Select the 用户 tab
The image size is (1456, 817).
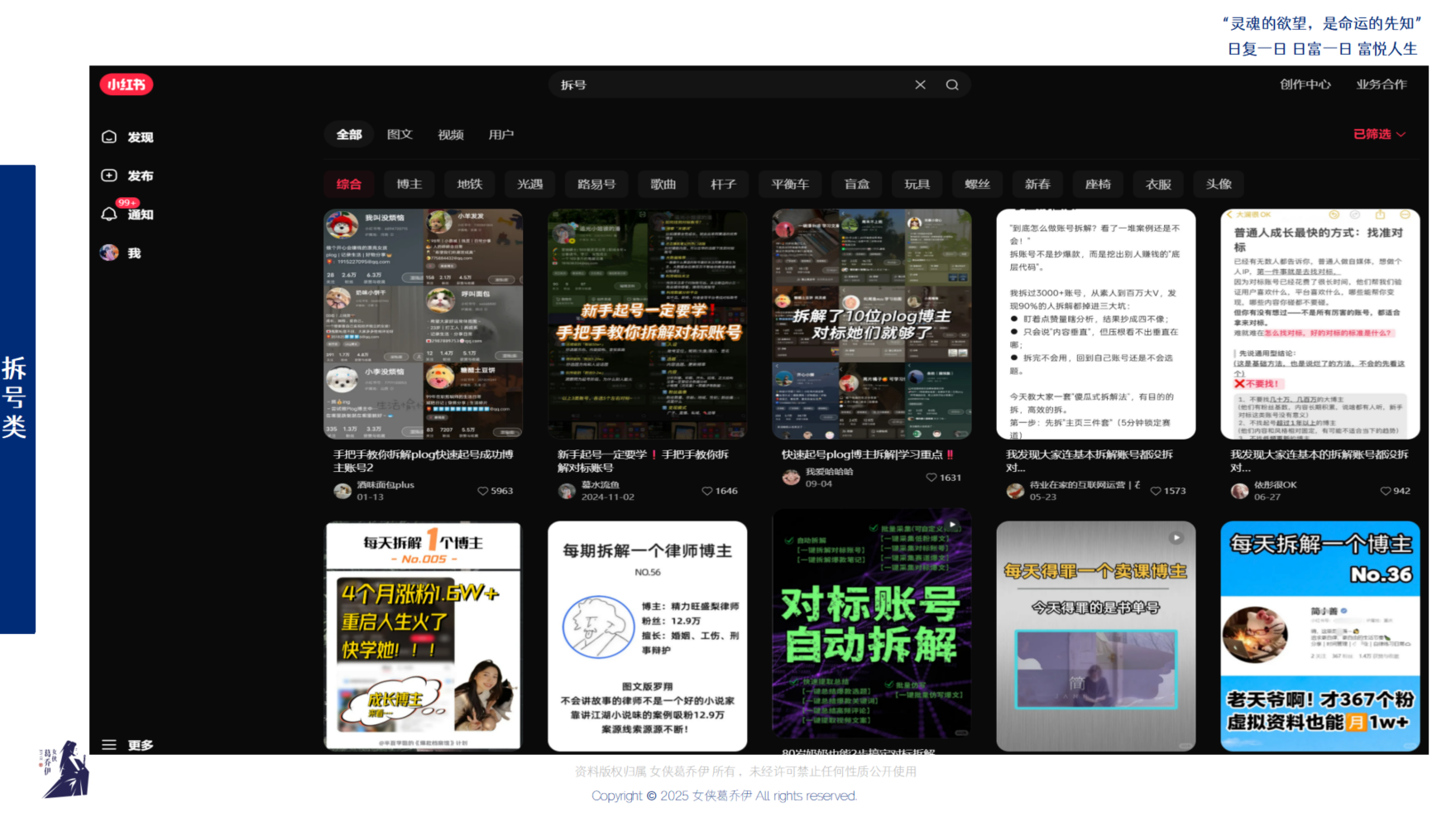click(500, 134)
